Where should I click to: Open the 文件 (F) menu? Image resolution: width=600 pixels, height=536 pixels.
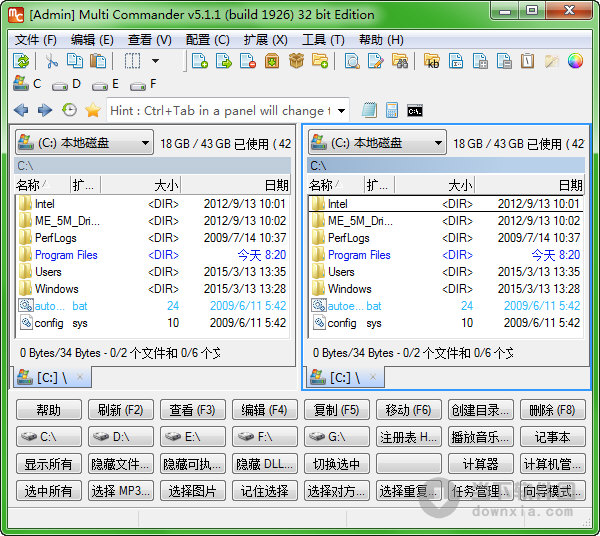36,40
